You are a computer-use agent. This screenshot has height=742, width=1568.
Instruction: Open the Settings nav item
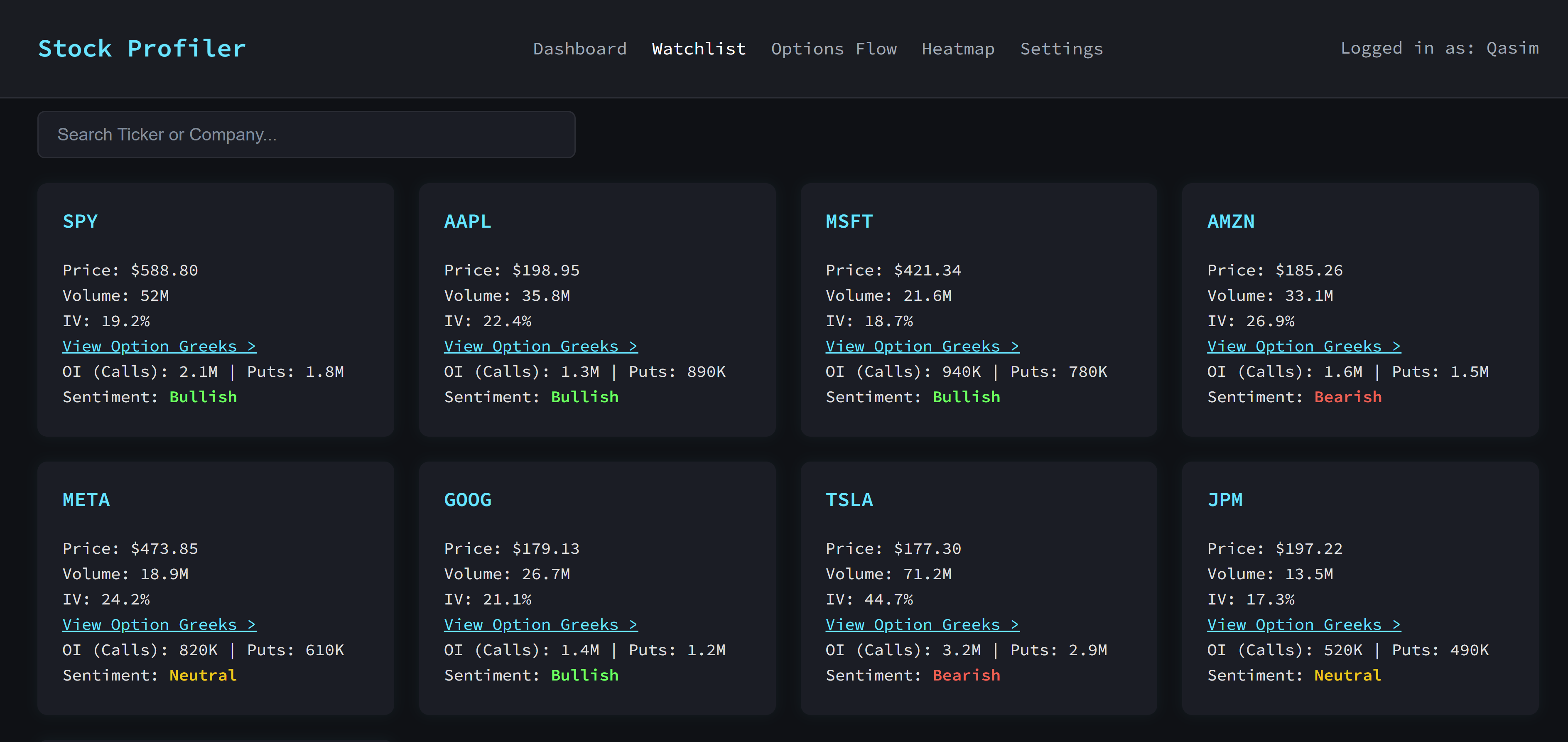pyautogui.click(x=1062, y=49)
